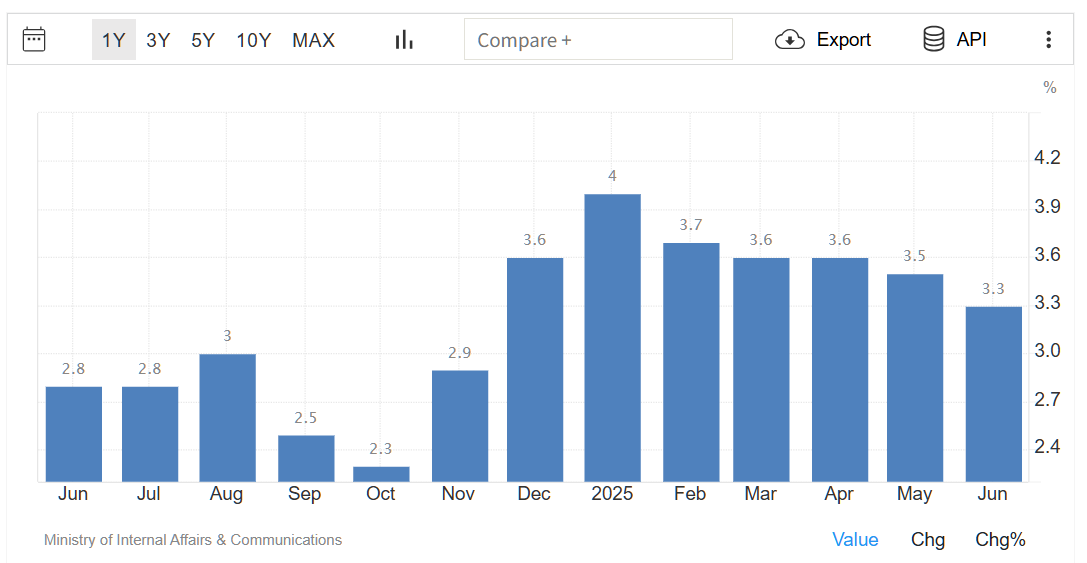1087x563 pixels.
Task: Click the December bar showing 3.6
Action: click(x=534, y=370)
